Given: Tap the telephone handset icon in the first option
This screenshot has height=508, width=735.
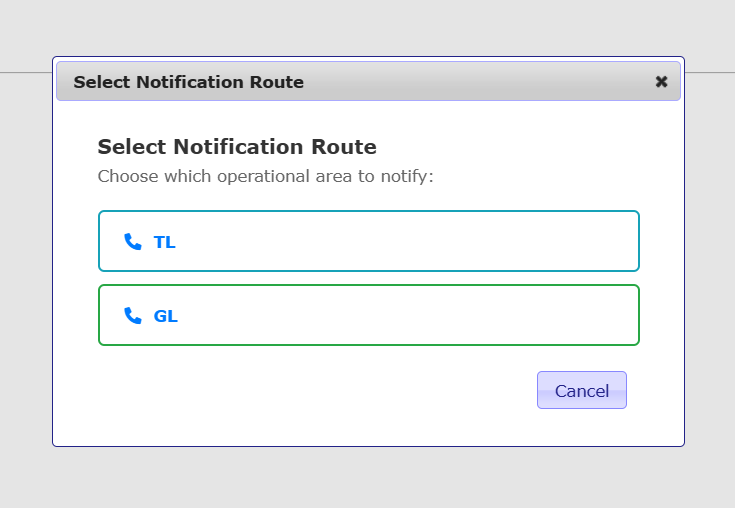Looking at the screenshot, I should (x=133, y=241).
